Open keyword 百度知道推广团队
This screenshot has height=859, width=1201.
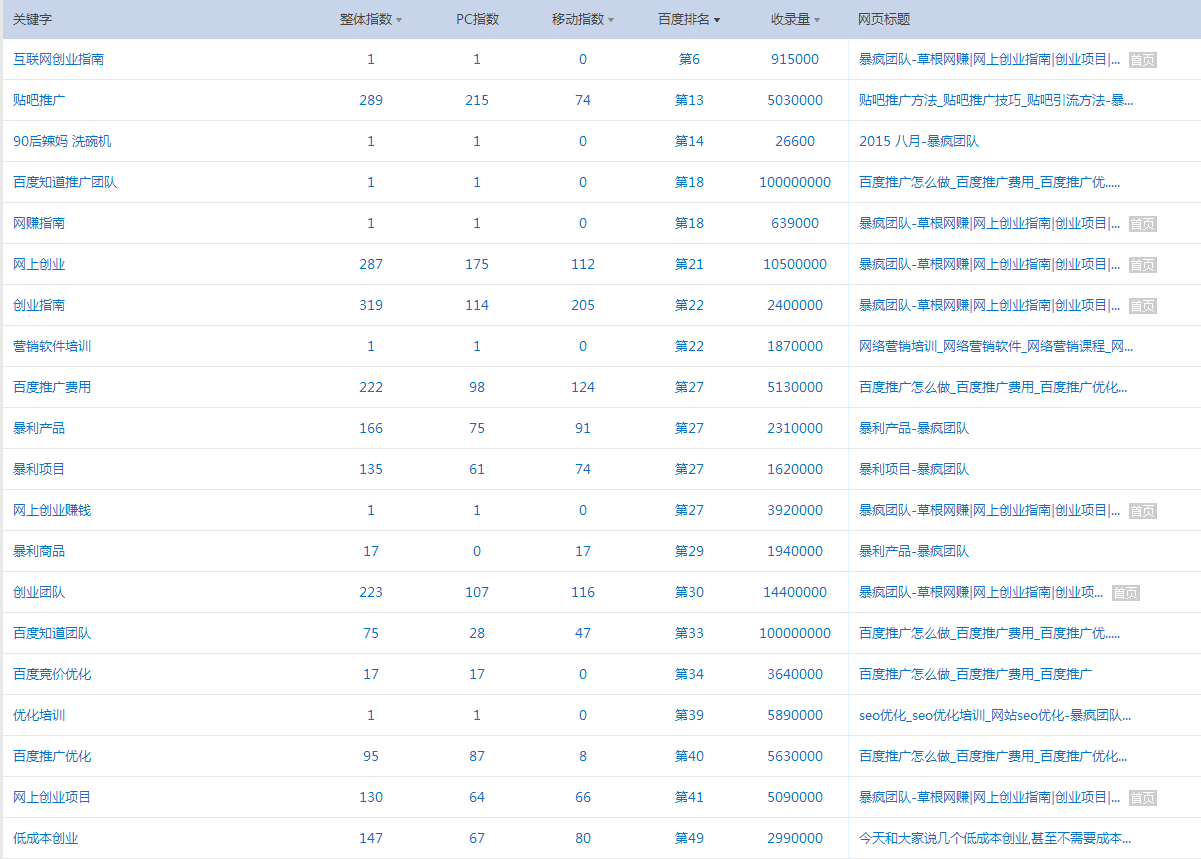(x=65, y=182)
